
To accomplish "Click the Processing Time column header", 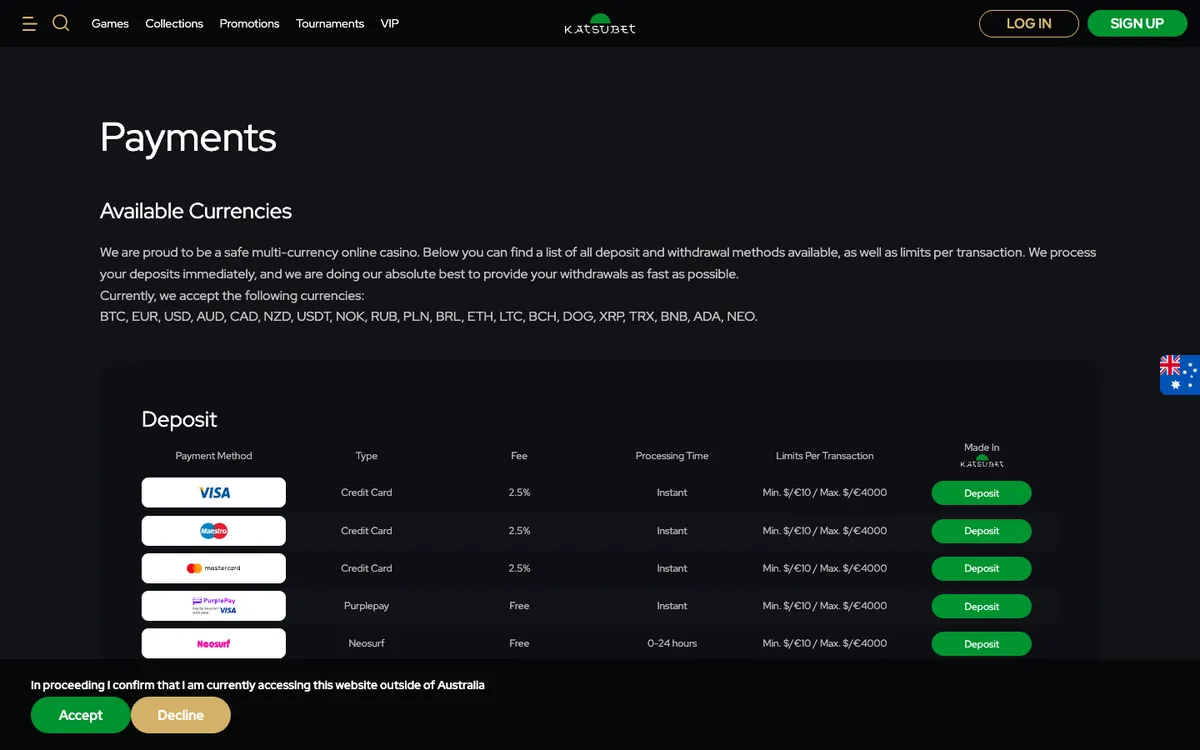I will tap(672, 456).
